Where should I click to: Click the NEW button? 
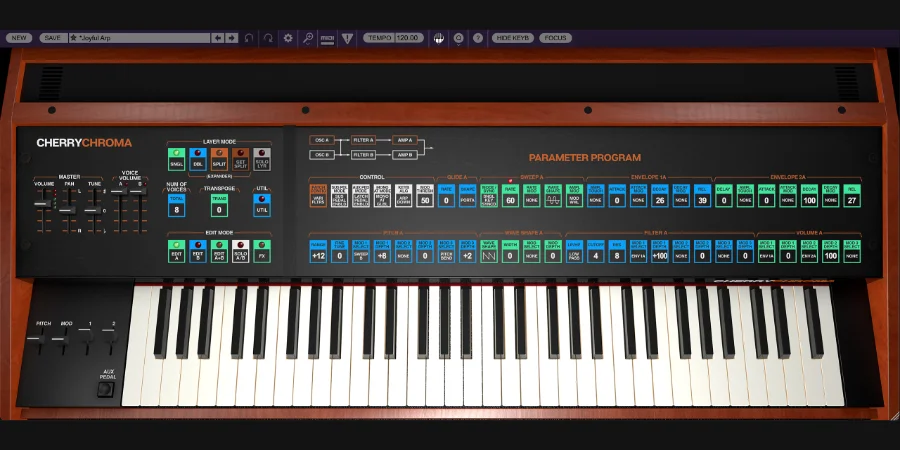pyautogui.click(x=19, y=38)
